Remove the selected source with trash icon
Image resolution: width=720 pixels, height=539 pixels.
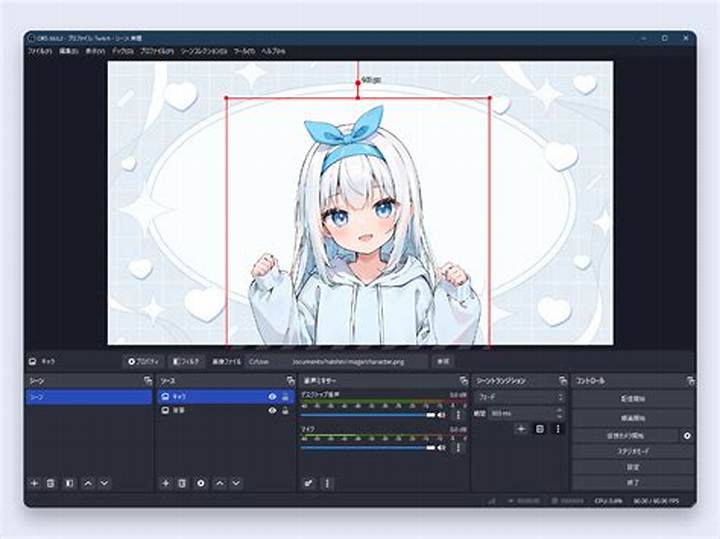pyautogui.click(x=182, y=483)
